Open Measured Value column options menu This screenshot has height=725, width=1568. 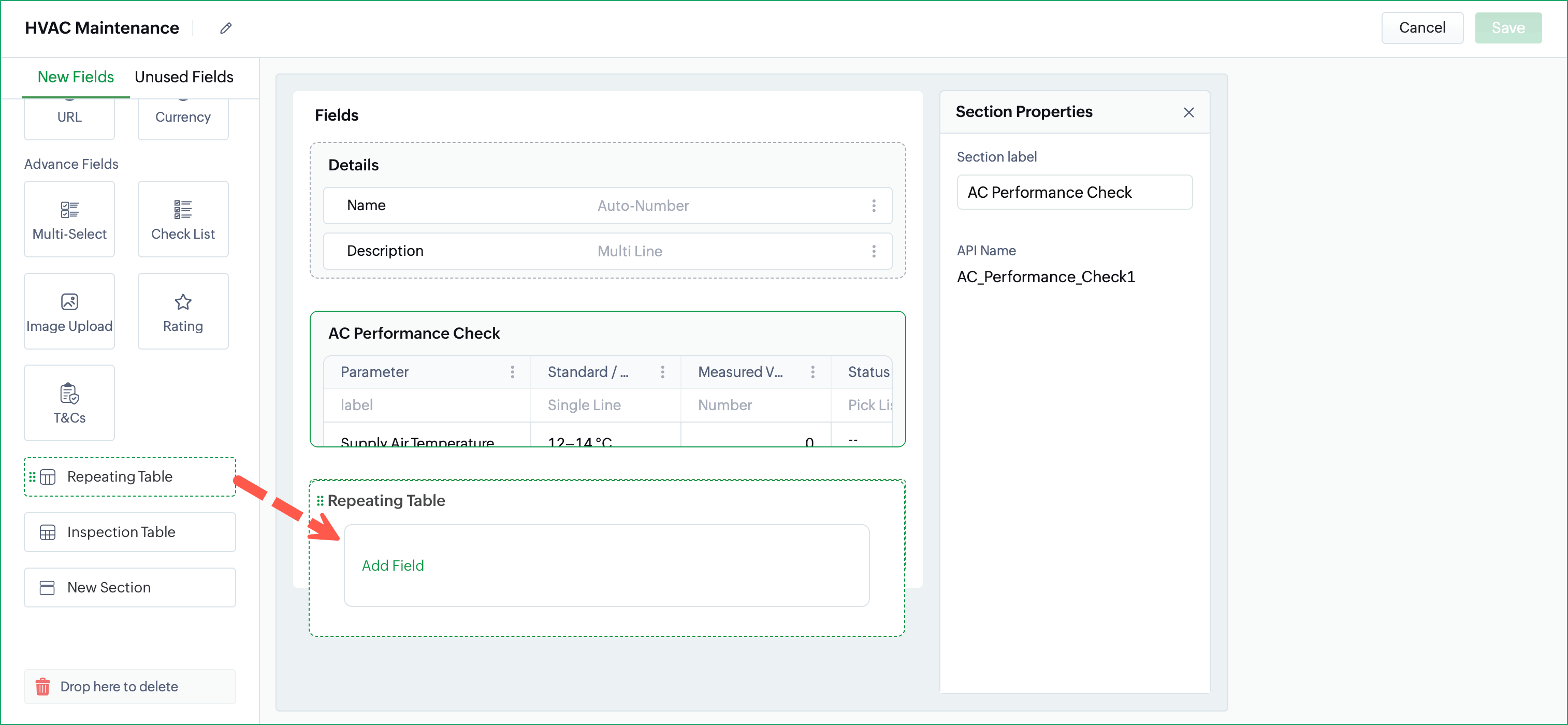(x=812, y=372)
